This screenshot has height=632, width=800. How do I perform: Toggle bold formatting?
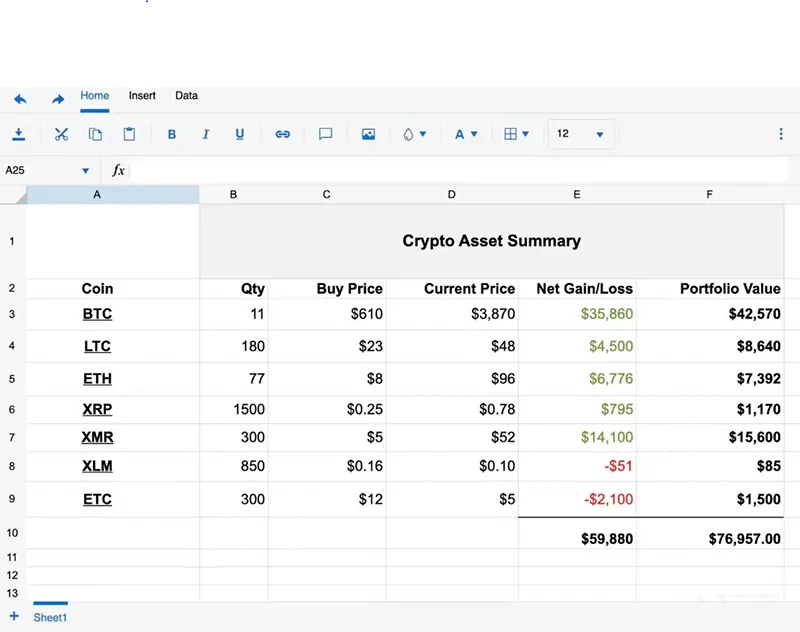172,134
